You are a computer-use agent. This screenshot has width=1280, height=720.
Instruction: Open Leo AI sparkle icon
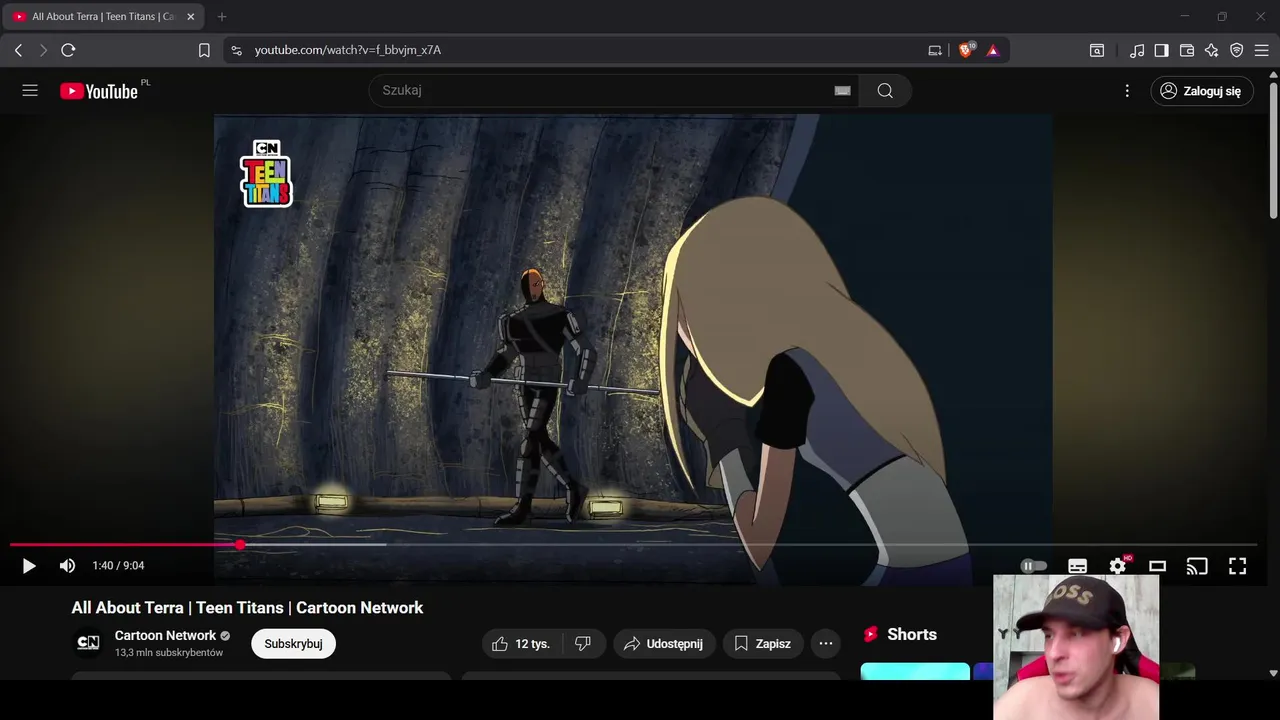(x=1212, y=50)
